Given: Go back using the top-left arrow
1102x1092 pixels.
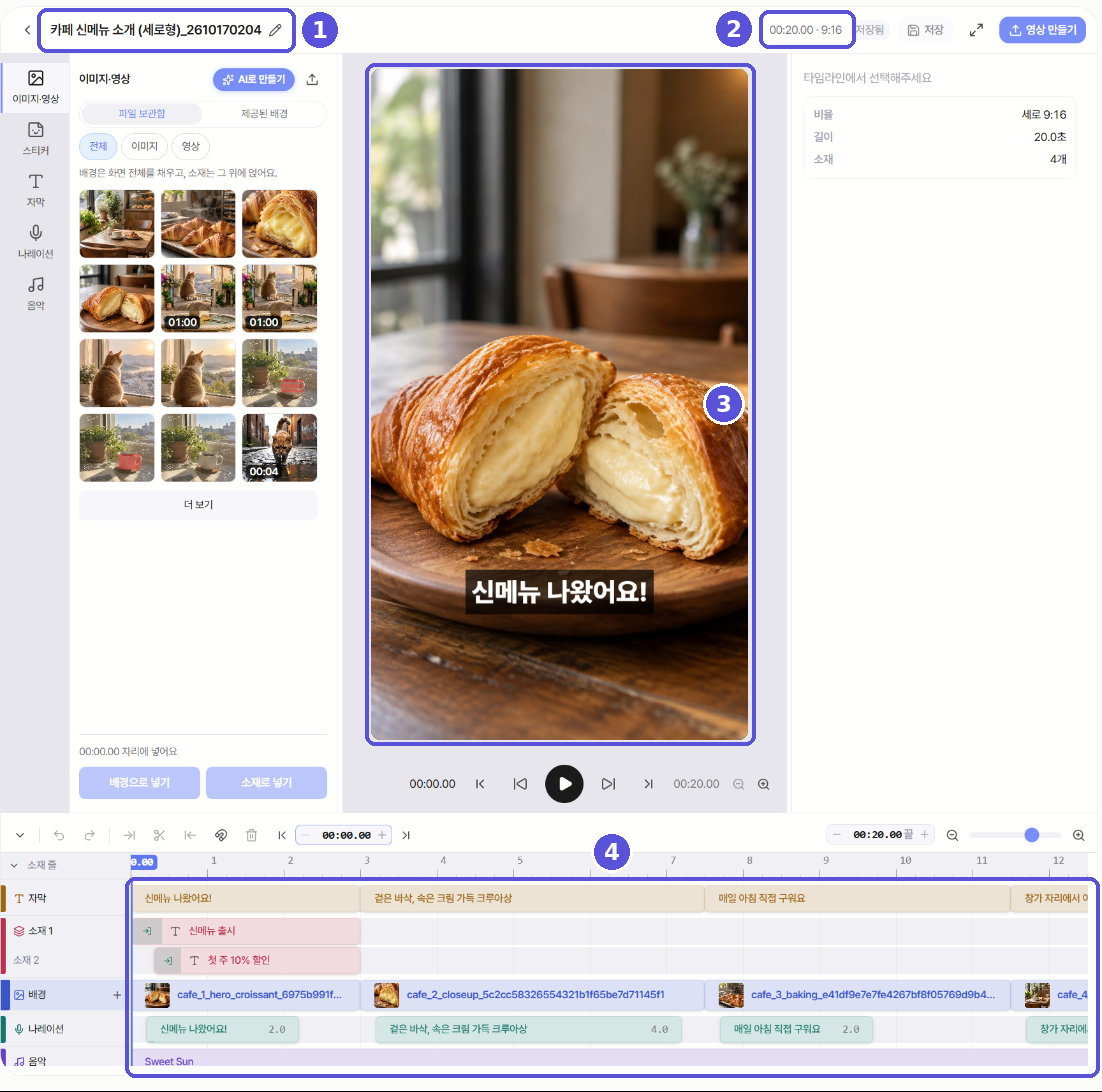Looking at the screenshot, I should [27, 30].
